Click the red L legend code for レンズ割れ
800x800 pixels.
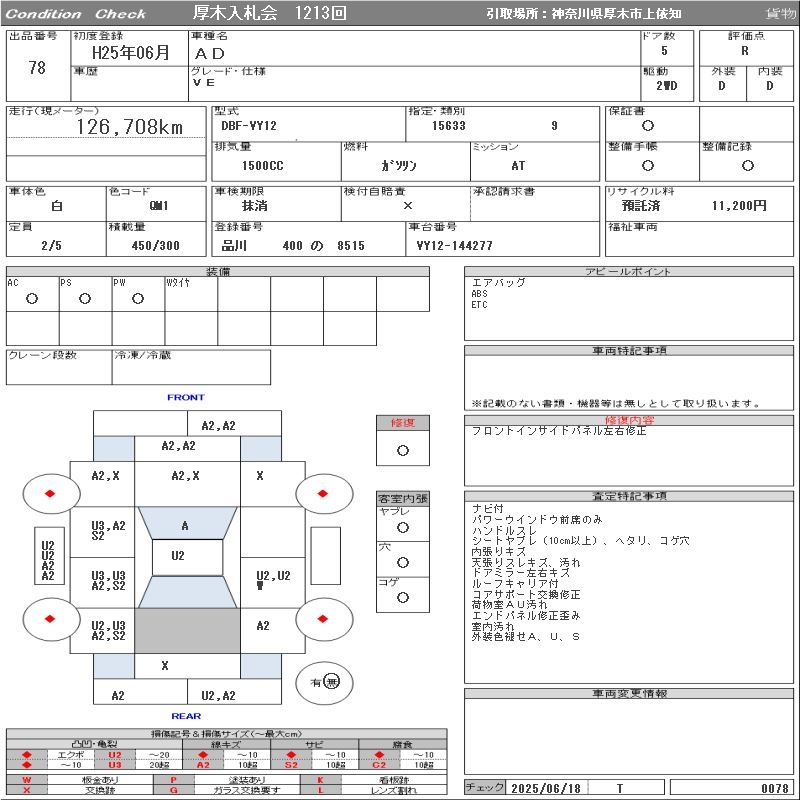tap(320, 790)
